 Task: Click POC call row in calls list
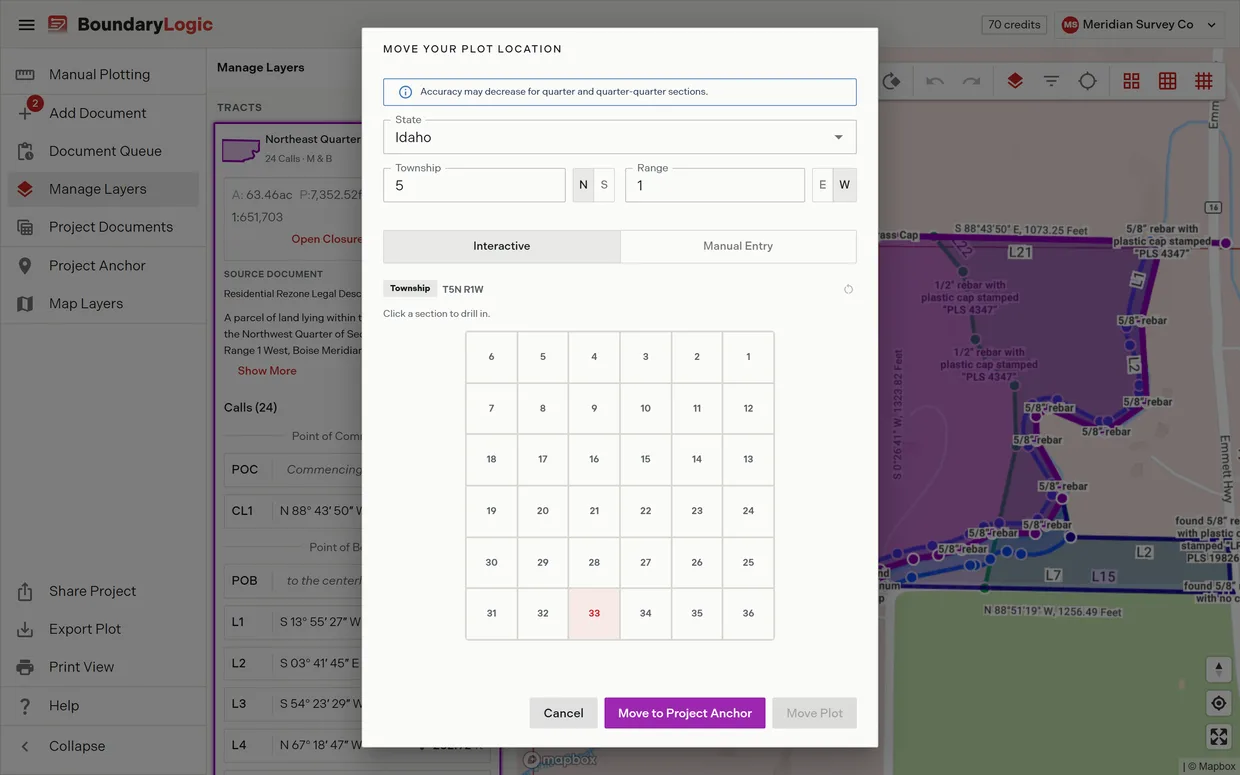tap(293, 470)
